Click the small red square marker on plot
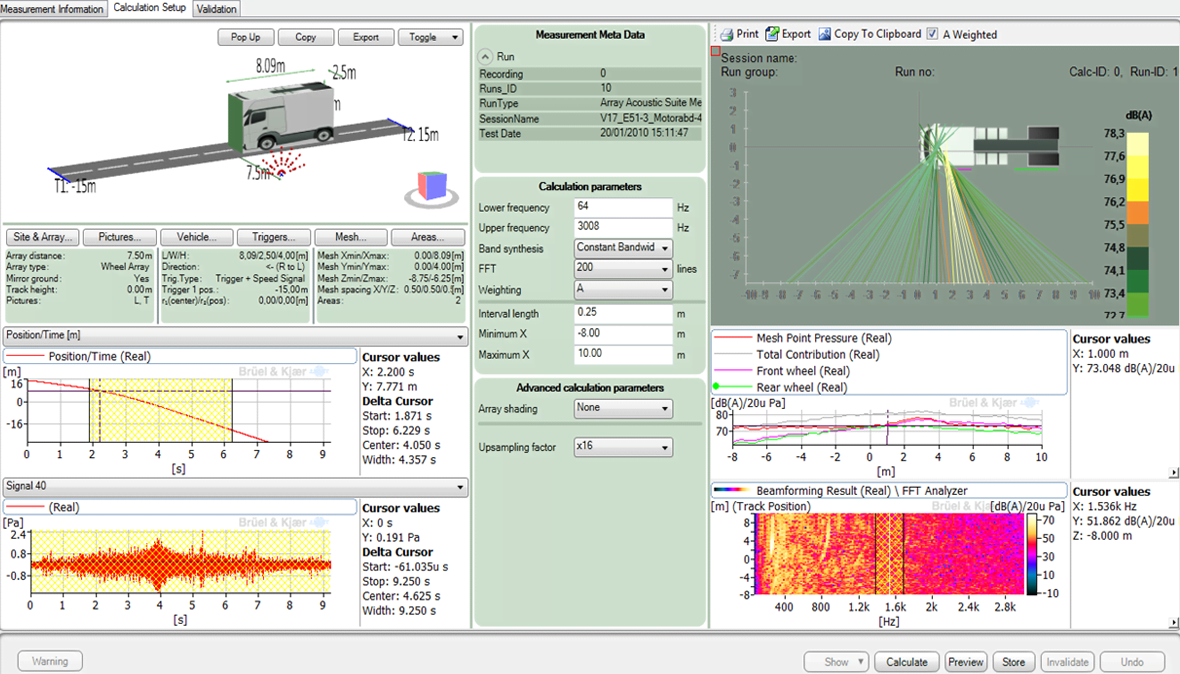Image resolution: width=1180 pixels, height=674 pixels. tap(715, 50)
